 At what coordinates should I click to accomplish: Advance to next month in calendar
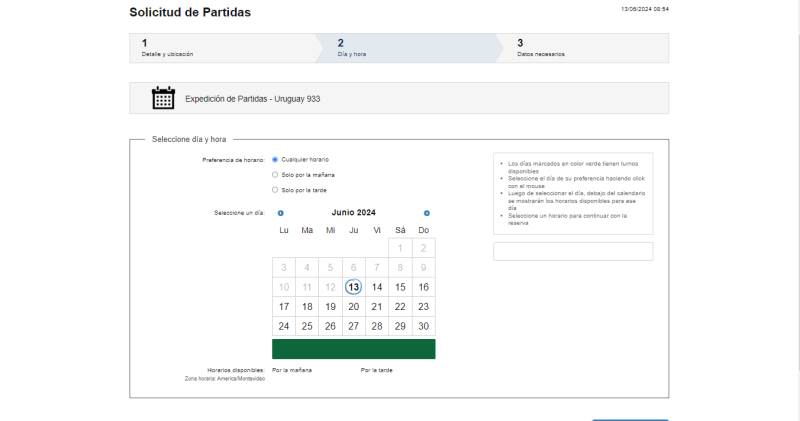tap(426, 213)
